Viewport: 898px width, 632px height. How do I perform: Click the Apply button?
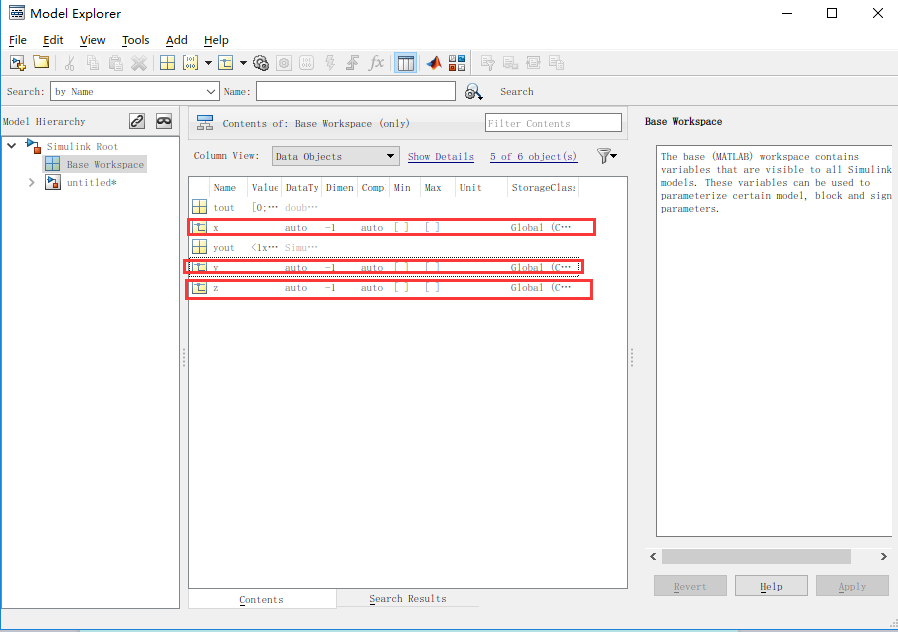pos(852,586)
